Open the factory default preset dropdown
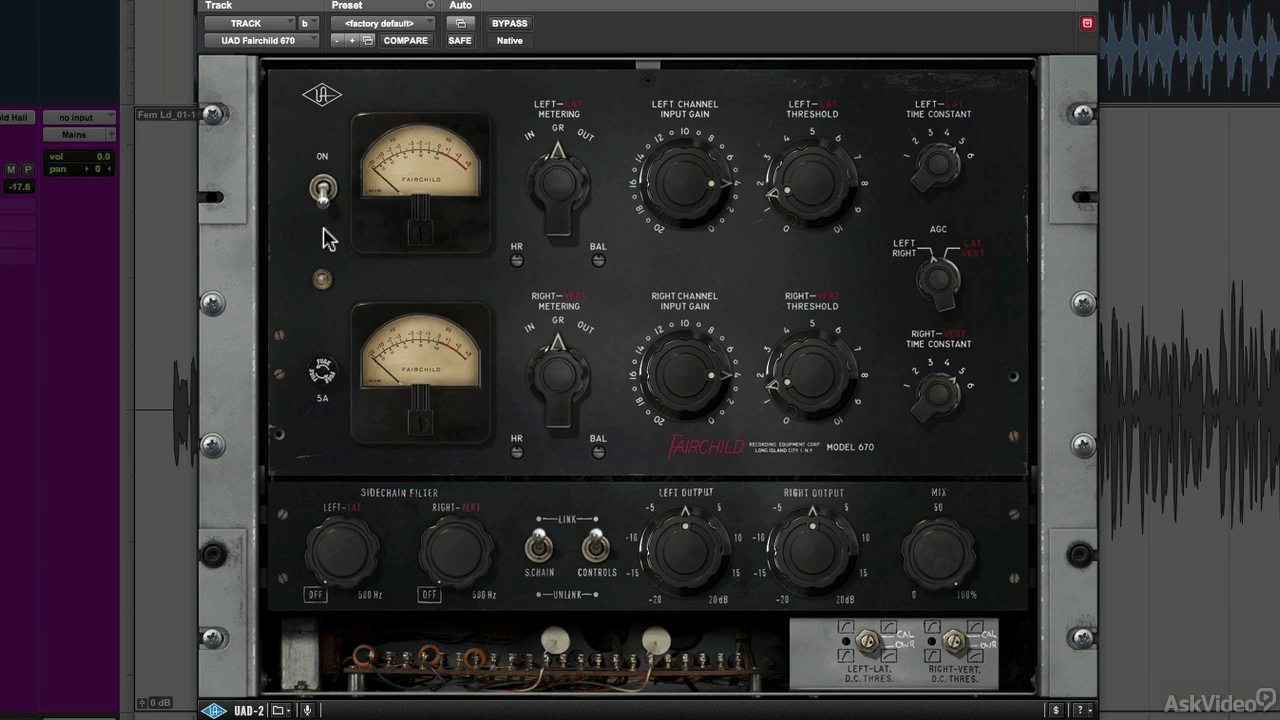This screenshot has width=1280, height=720. (x=384, y=23)
